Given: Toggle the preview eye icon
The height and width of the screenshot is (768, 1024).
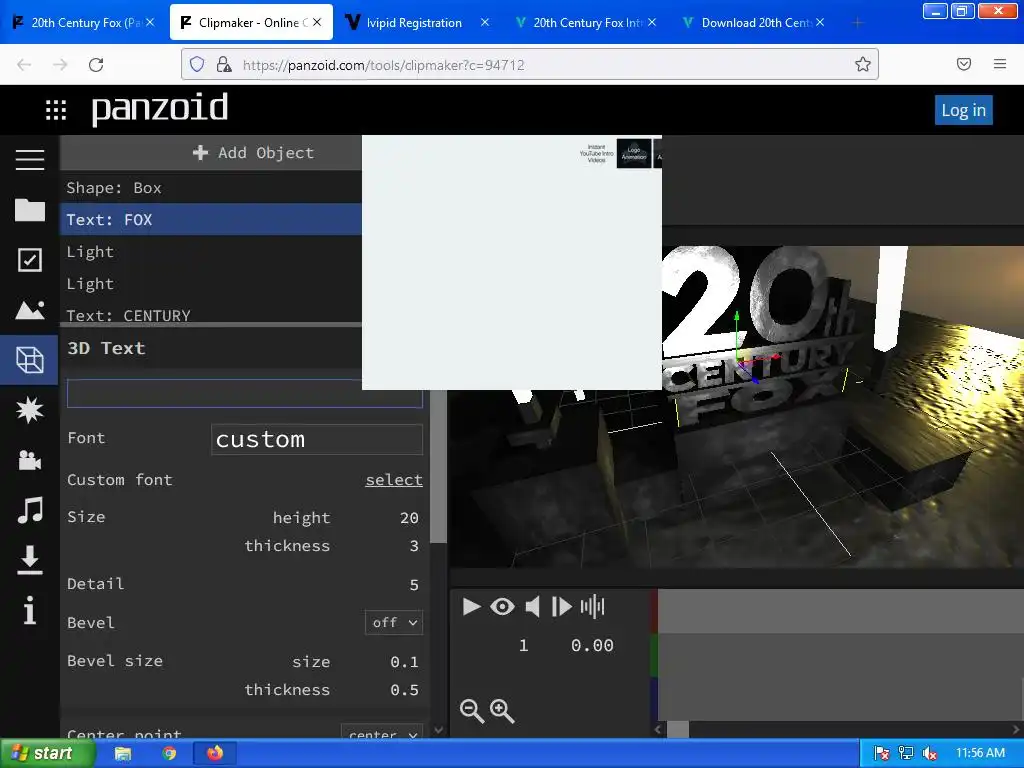Looking at the screenshot, I should [502, 607].
